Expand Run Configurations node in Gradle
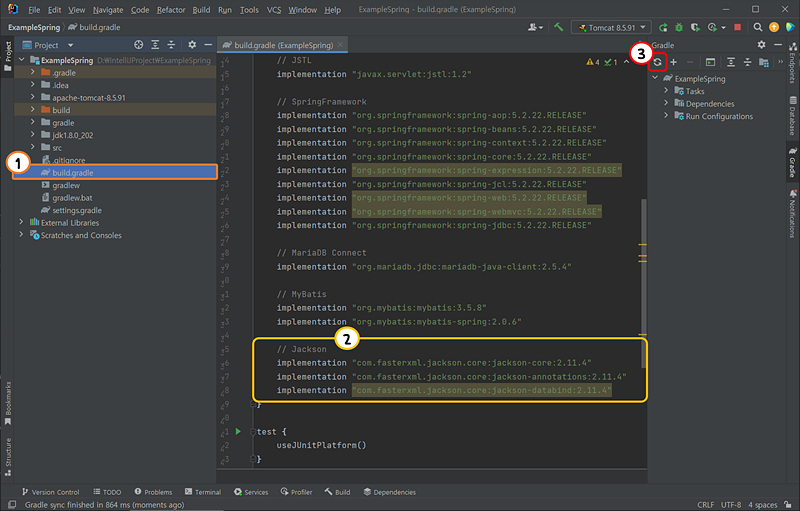The image size is (800, 511). point(666,116)
